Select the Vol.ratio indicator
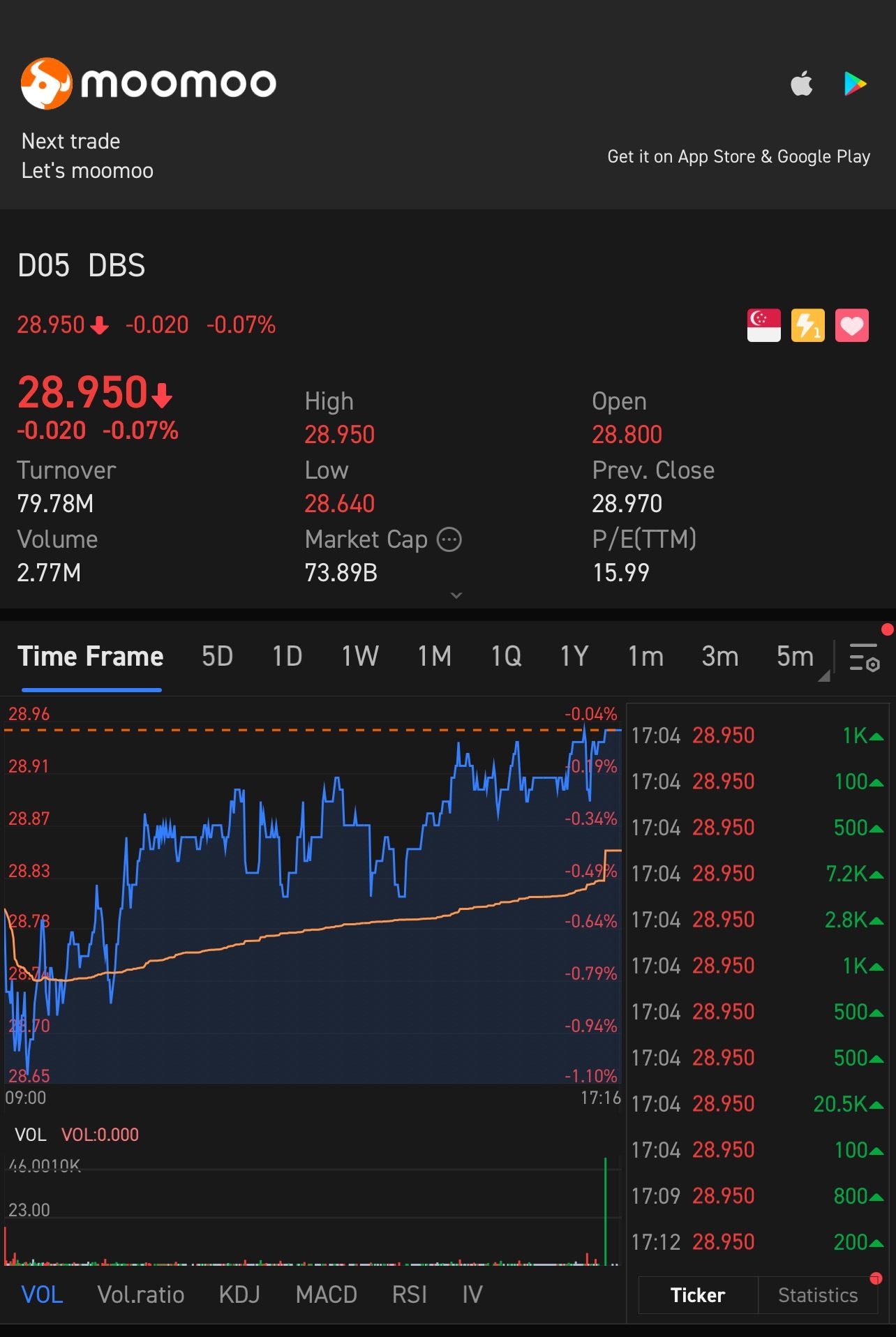Viewport: 896px width, 1337px height. (x=141, y=1294)
